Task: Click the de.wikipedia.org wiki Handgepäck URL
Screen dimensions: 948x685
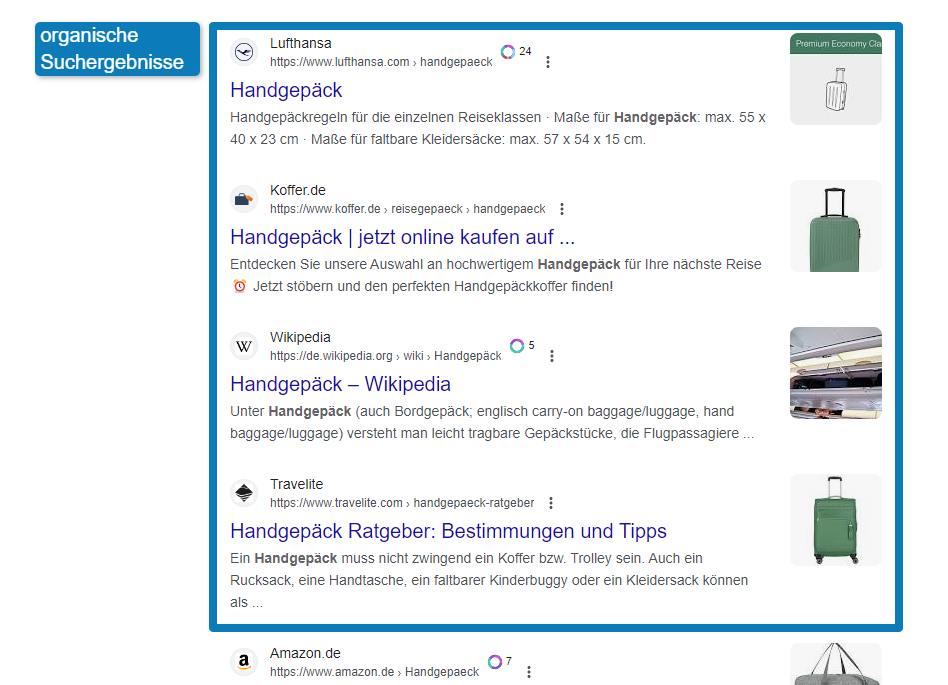Action: click(386, 356)
